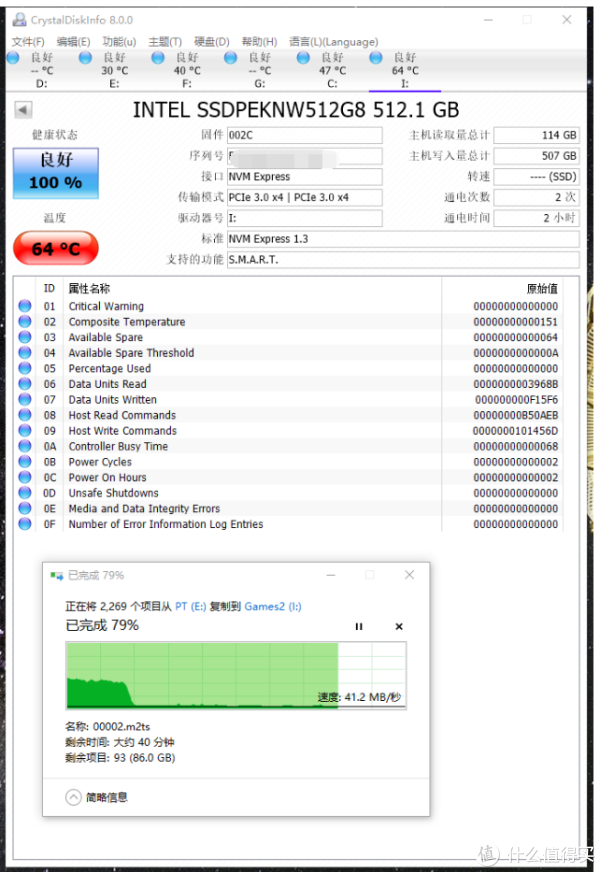Viewport: 600px width, 872px height.
Task: Click the standard field NVM Express 1.3
Action: pos(403,239)
